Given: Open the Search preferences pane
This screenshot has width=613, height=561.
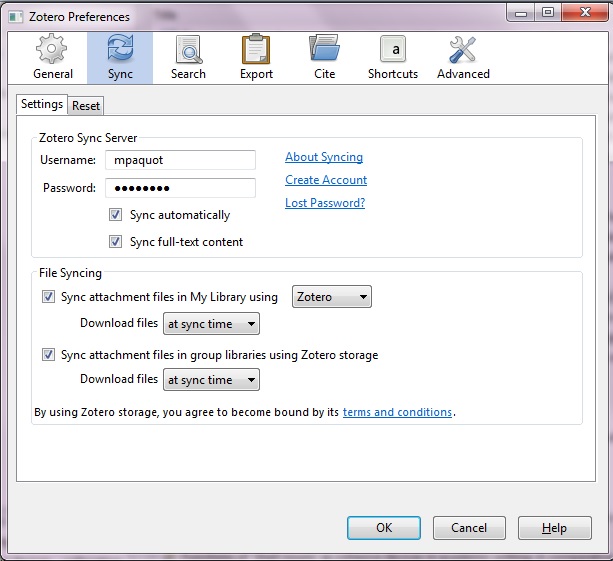Looking at the screenshot, I should coord(188,58).
